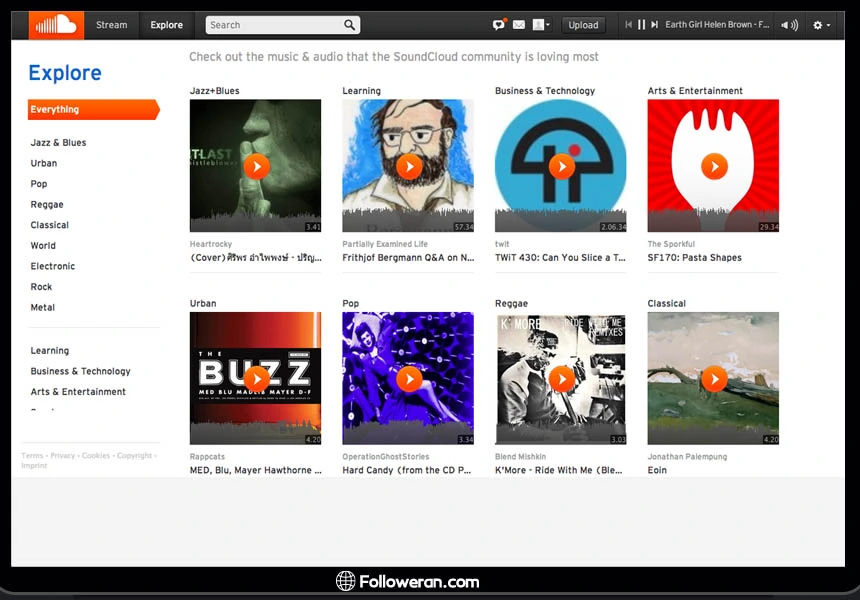
Task: Skip to the previous track
Action: [628, 25]
